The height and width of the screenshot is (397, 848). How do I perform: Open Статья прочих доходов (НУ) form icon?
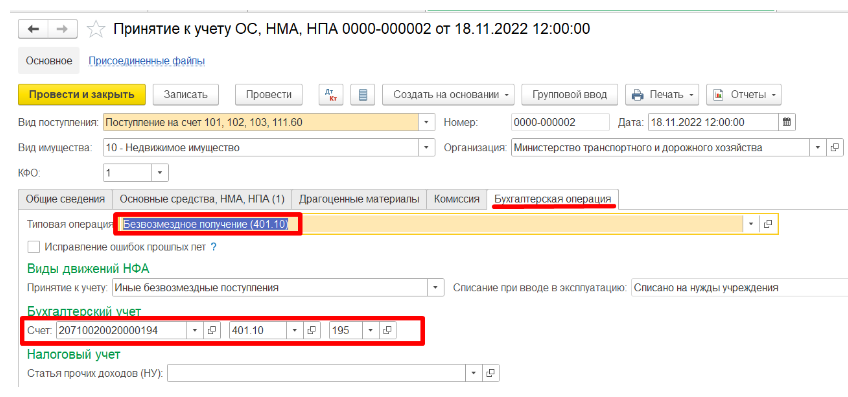tap(490, 373)
